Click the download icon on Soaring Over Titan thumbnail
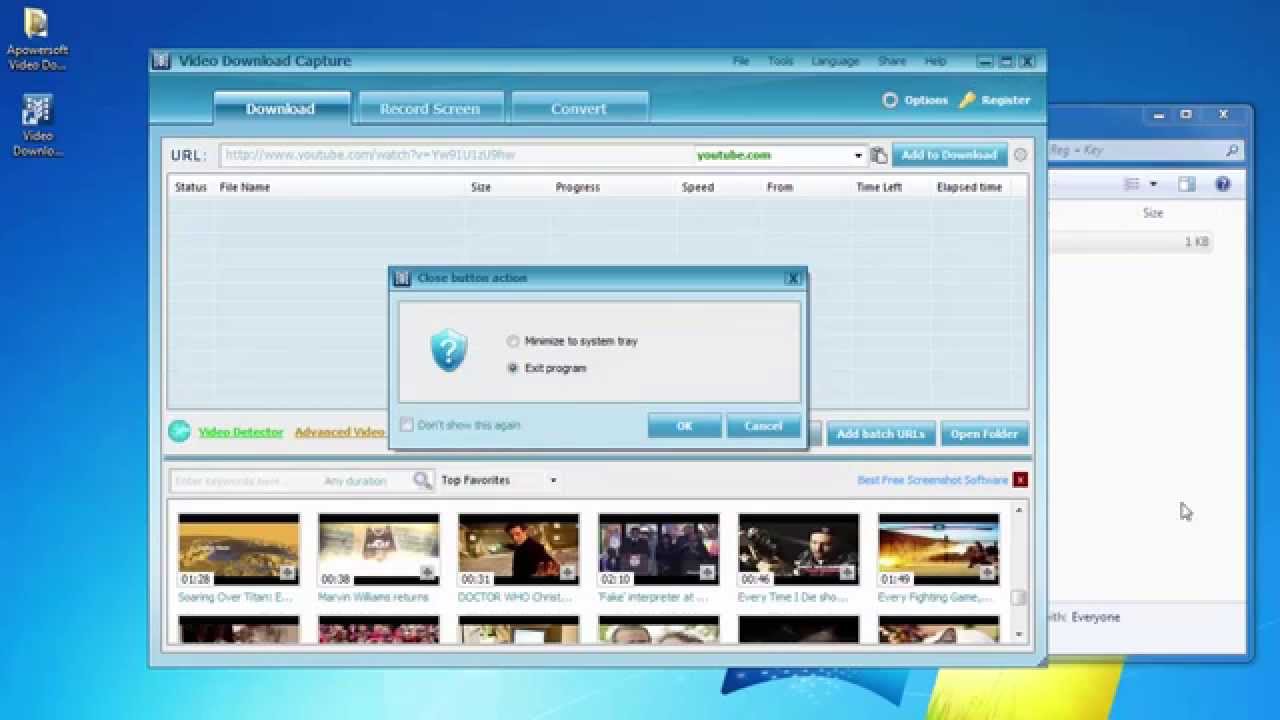Image resolution: width=1280 pixels, height=720 pixels. click(287, 573)
